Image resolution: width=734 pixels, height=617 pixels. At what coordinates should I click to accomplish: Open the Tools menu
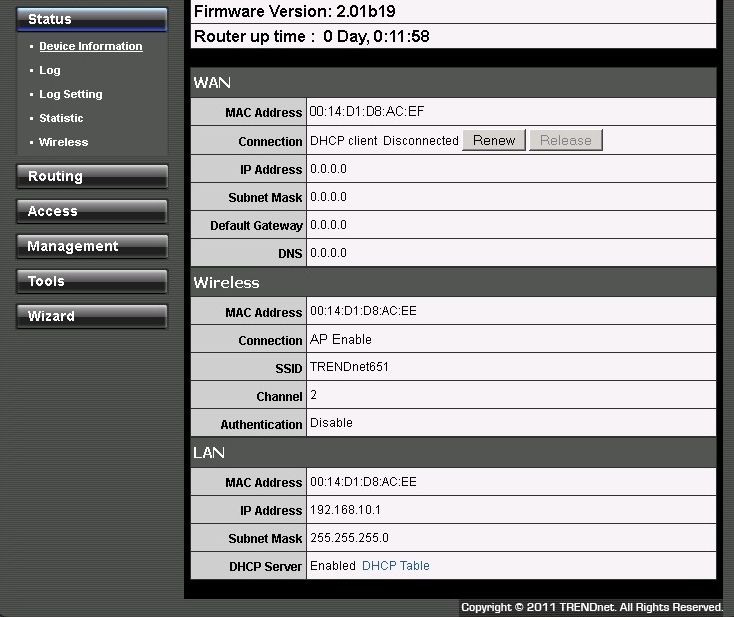(91, 282)
